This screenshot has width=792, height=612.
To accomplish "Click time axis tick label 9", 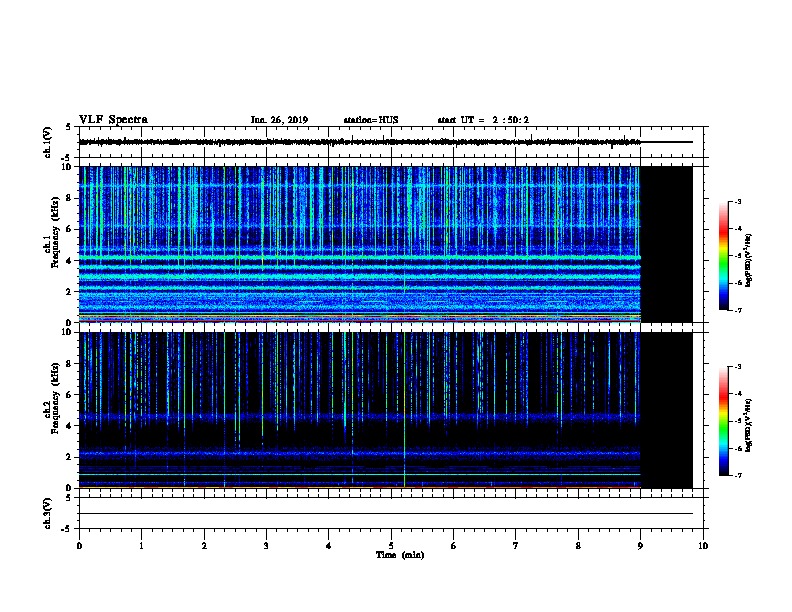I will (x=640, y=545).
